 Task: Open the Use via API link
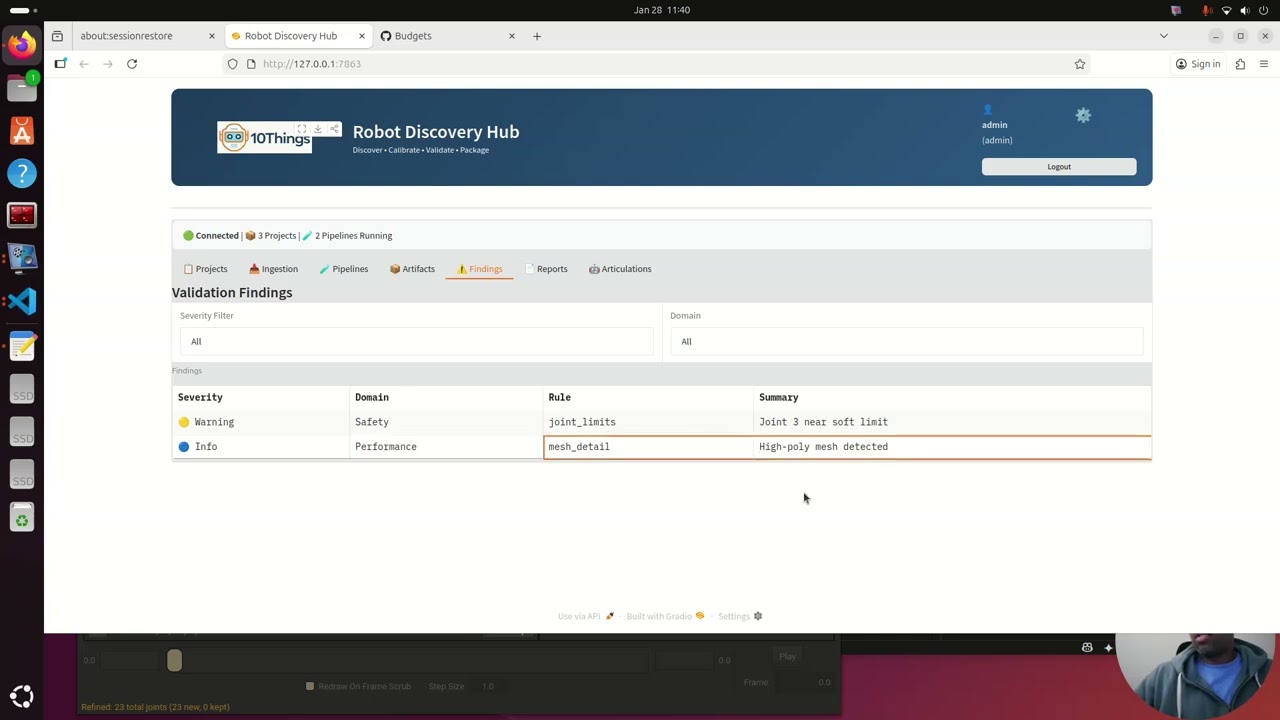pyautogui.click(x=586, y=616)
